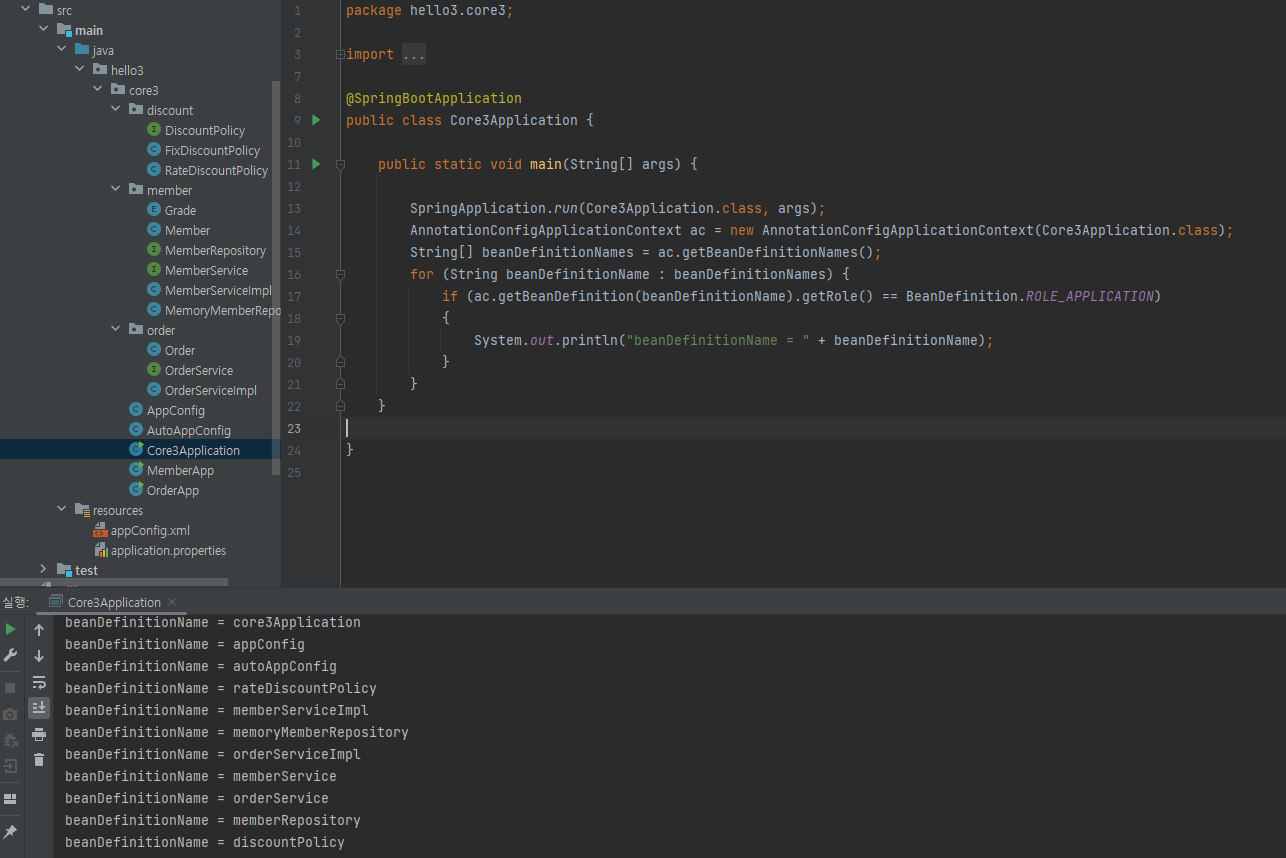Collapse the resources folder
Viewport: 1286px width, 858px height.
pyautogui.click(x=62, y=510)
